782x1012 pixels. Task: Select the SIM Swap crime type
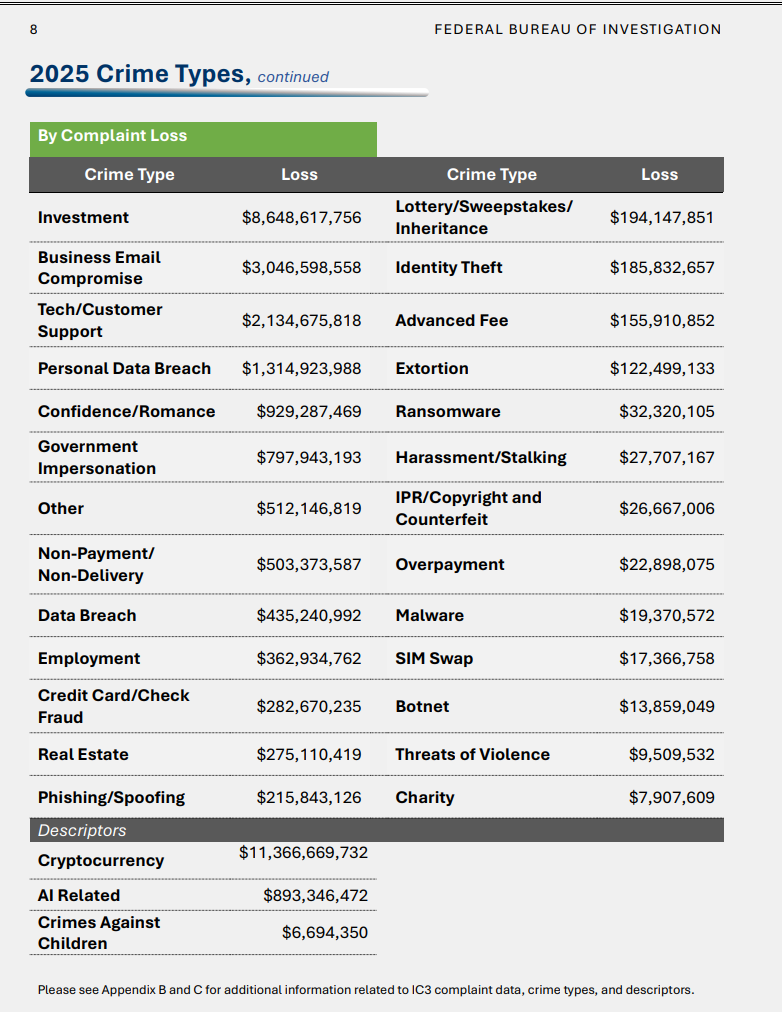tap(434, 659)
